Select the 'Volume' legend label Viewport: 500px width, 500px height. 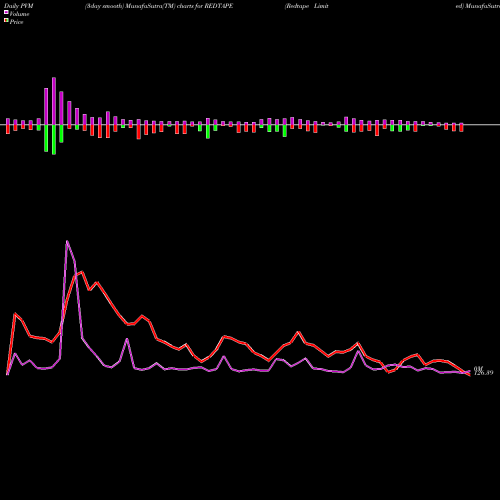[x=19, y=14]
